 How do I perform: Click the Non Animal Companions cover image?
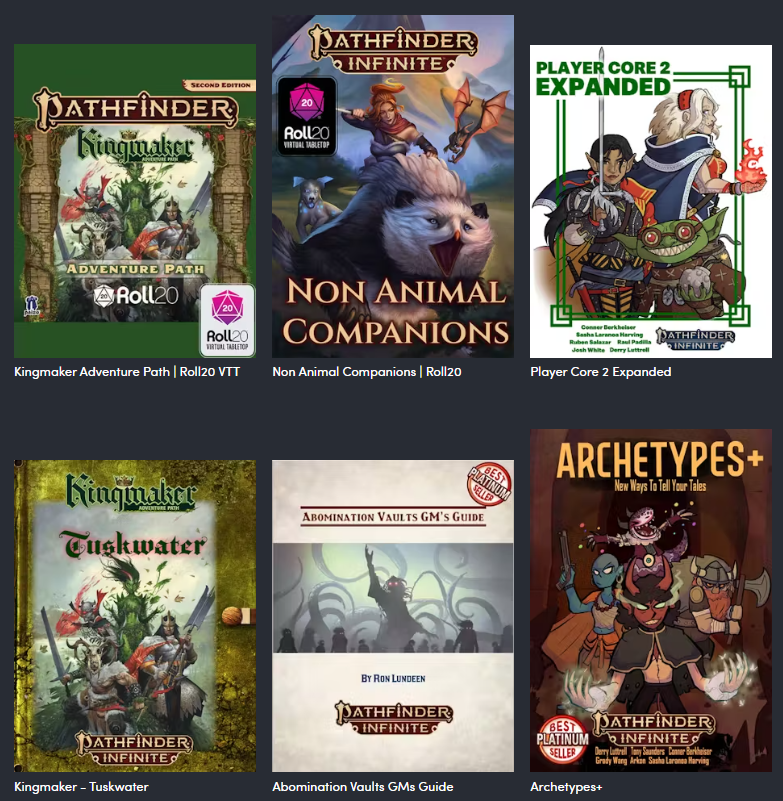pyautogui.click(x=393, y=186)
